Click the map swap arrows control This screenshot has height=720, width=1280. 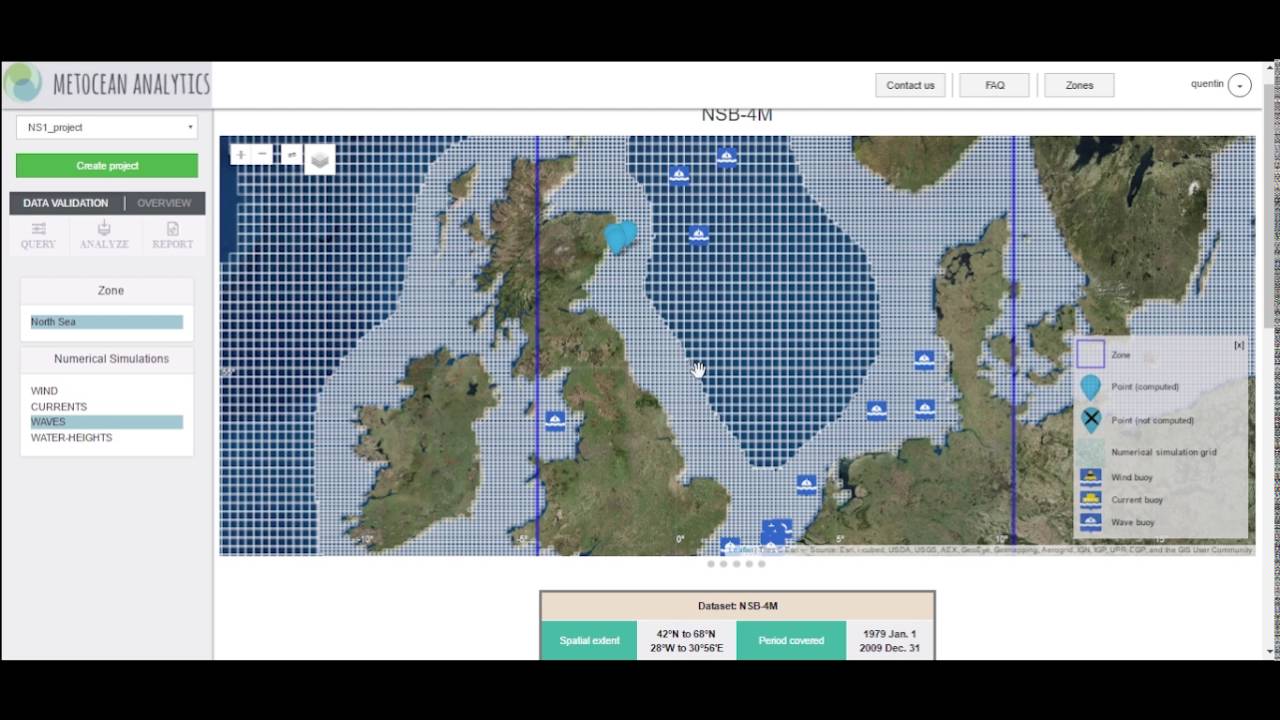tap(291, 154)
